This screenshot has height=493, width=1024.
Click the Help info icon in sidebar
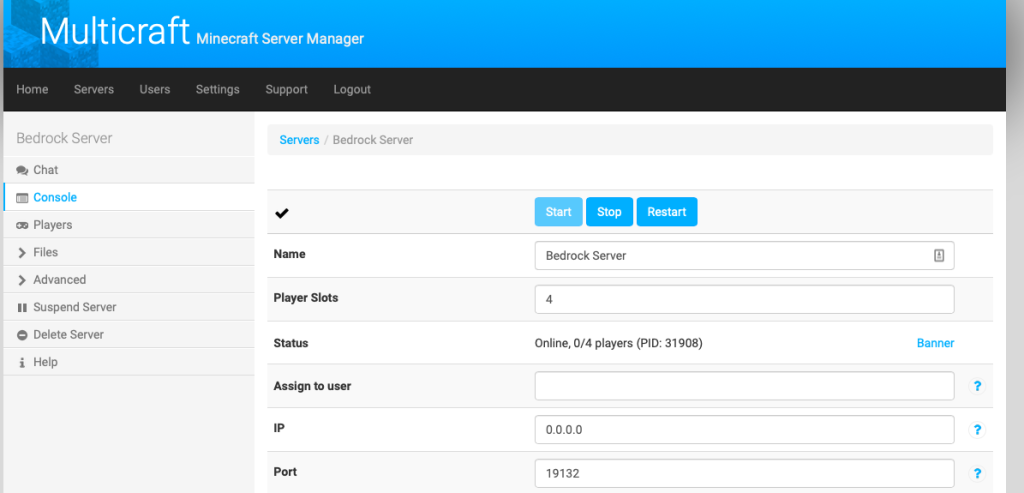tap(22, 362)
